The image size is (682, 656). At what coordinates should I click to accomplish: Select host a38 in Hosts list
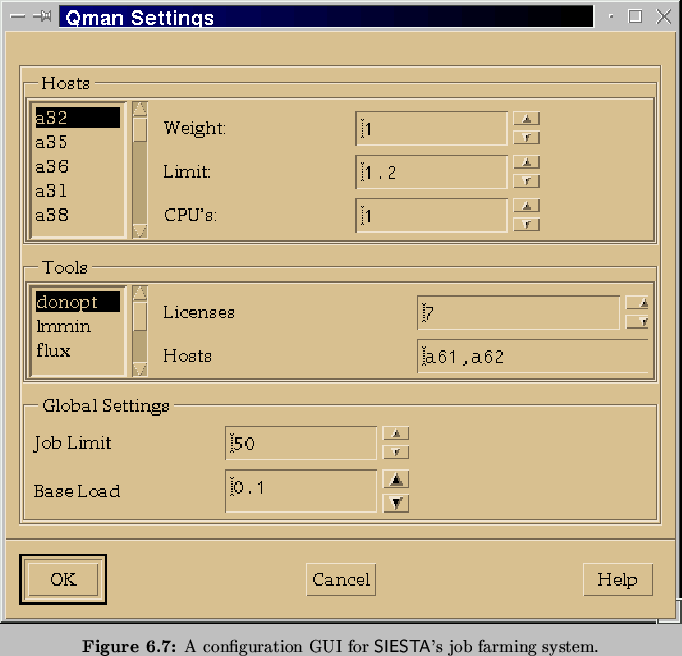(x=77, y=215)
